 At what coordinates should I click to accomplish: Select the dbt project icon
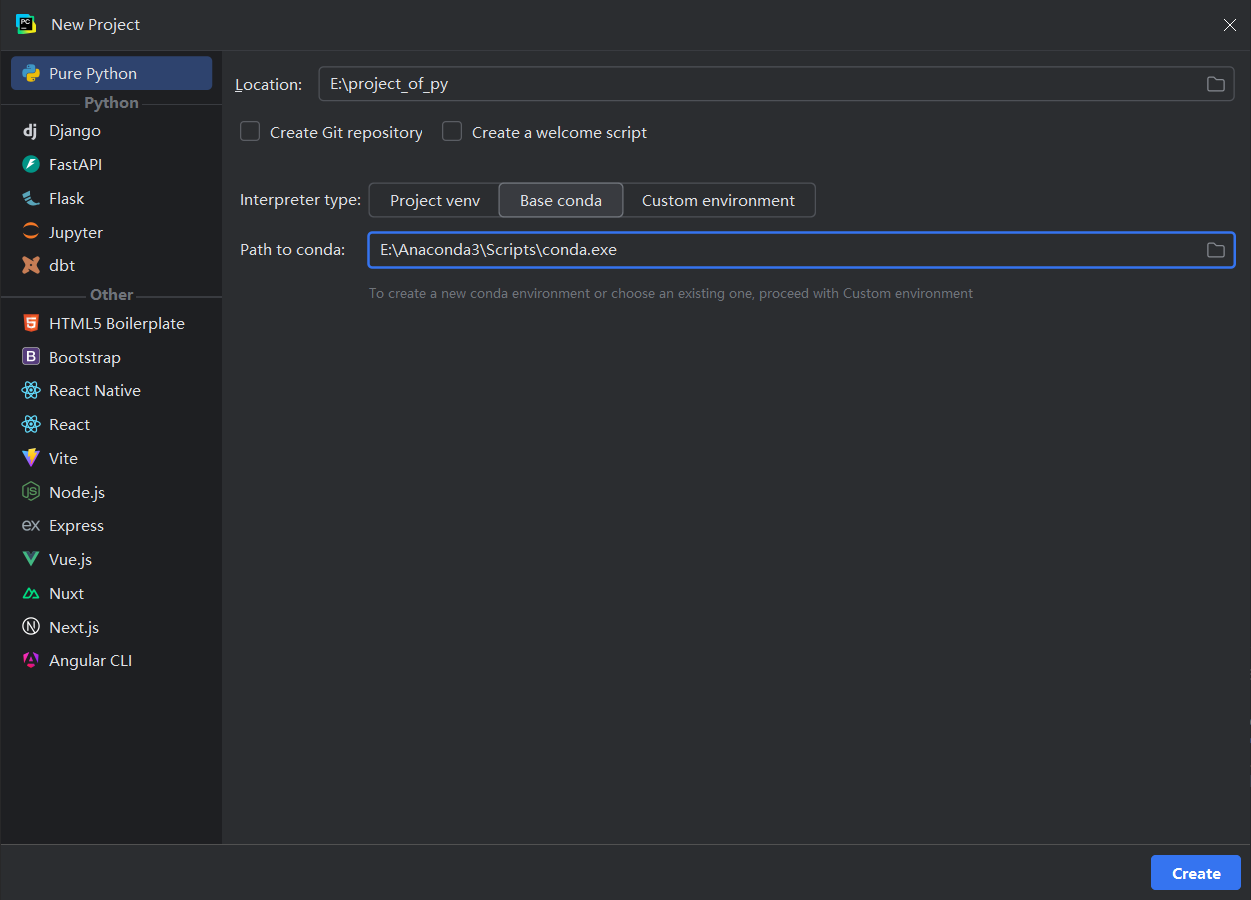pyautogui.click(x=31, y=265)
